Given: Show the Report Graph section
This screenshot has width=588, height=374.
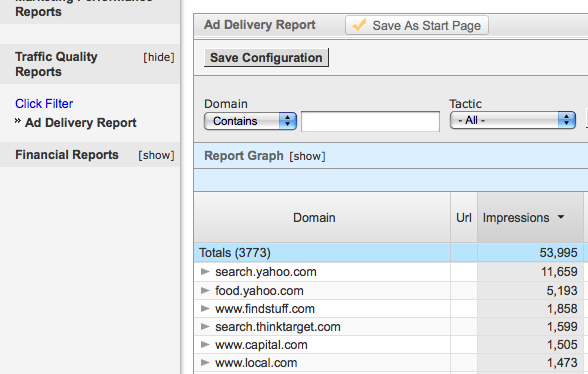Looking at the screenshot, I should coord(307,156).
